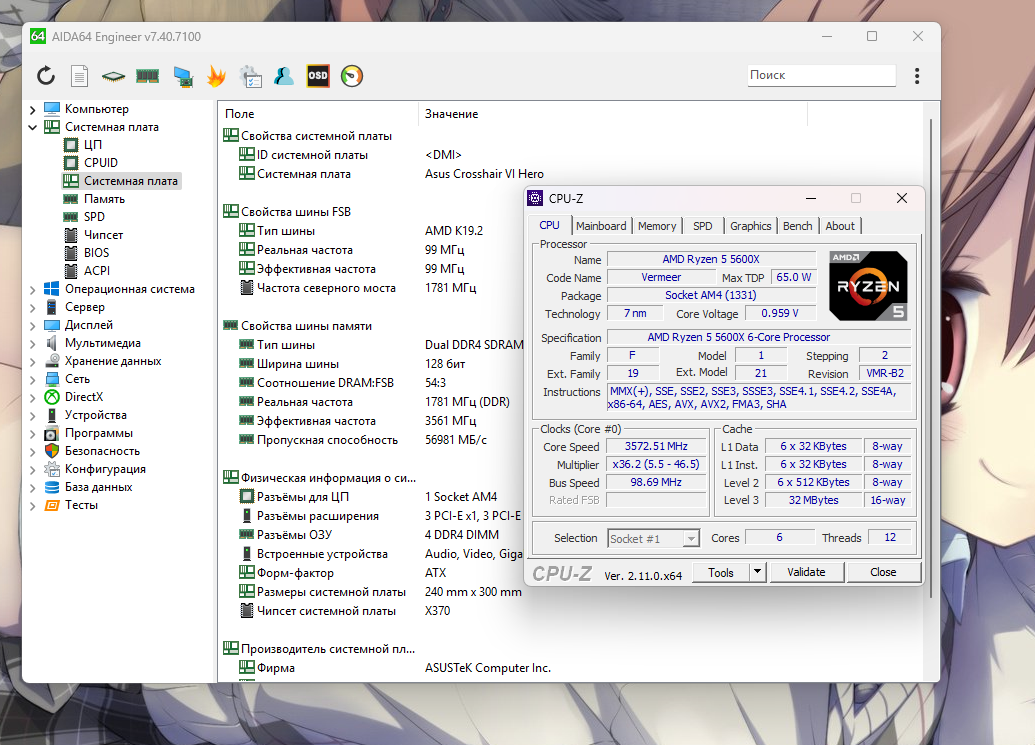Image resolution: width=1035 pixels, height=745 pixels.
Task: Switch to the Memory tab in CPU-Z
Action: click(657, 226)
